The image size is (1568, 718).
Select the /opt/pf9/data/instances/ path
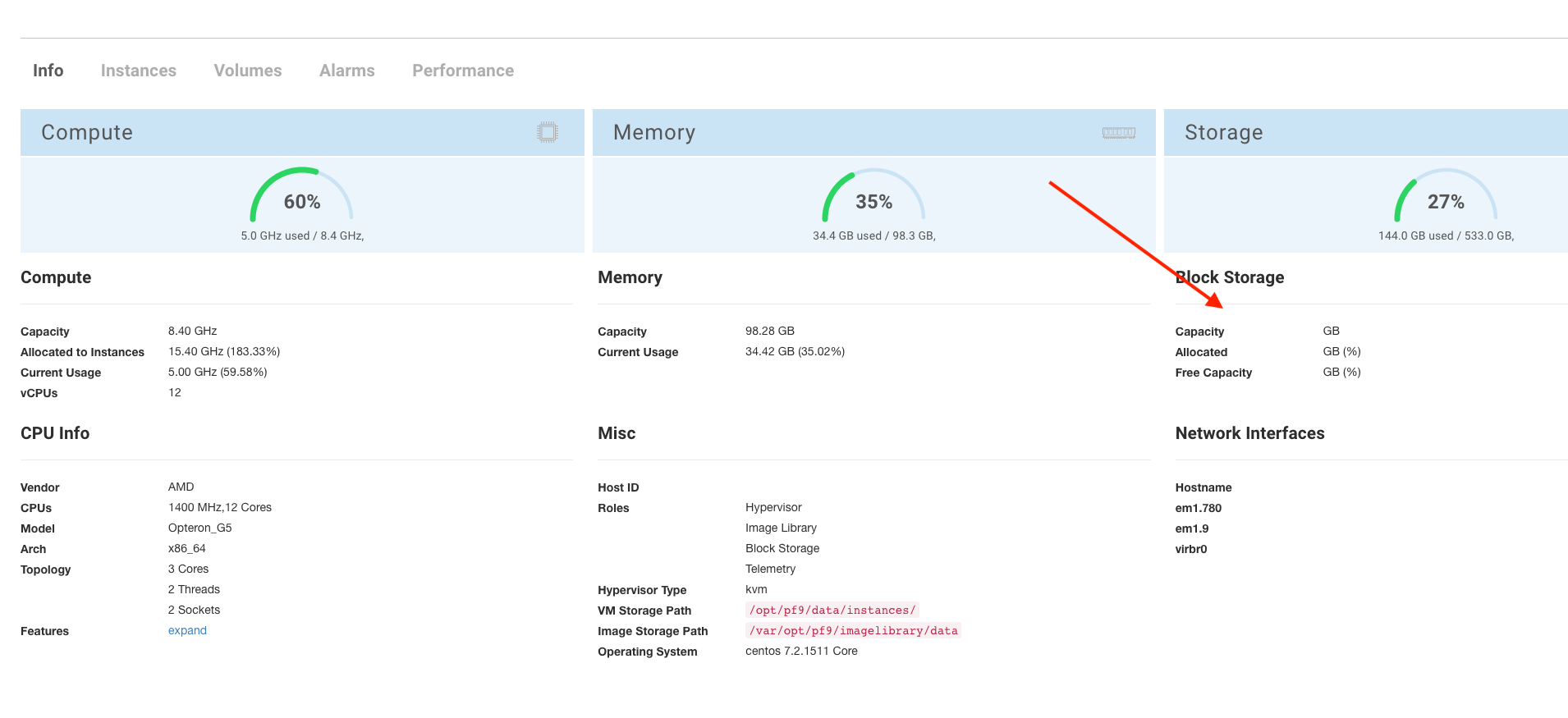click(x=832, y=610)
